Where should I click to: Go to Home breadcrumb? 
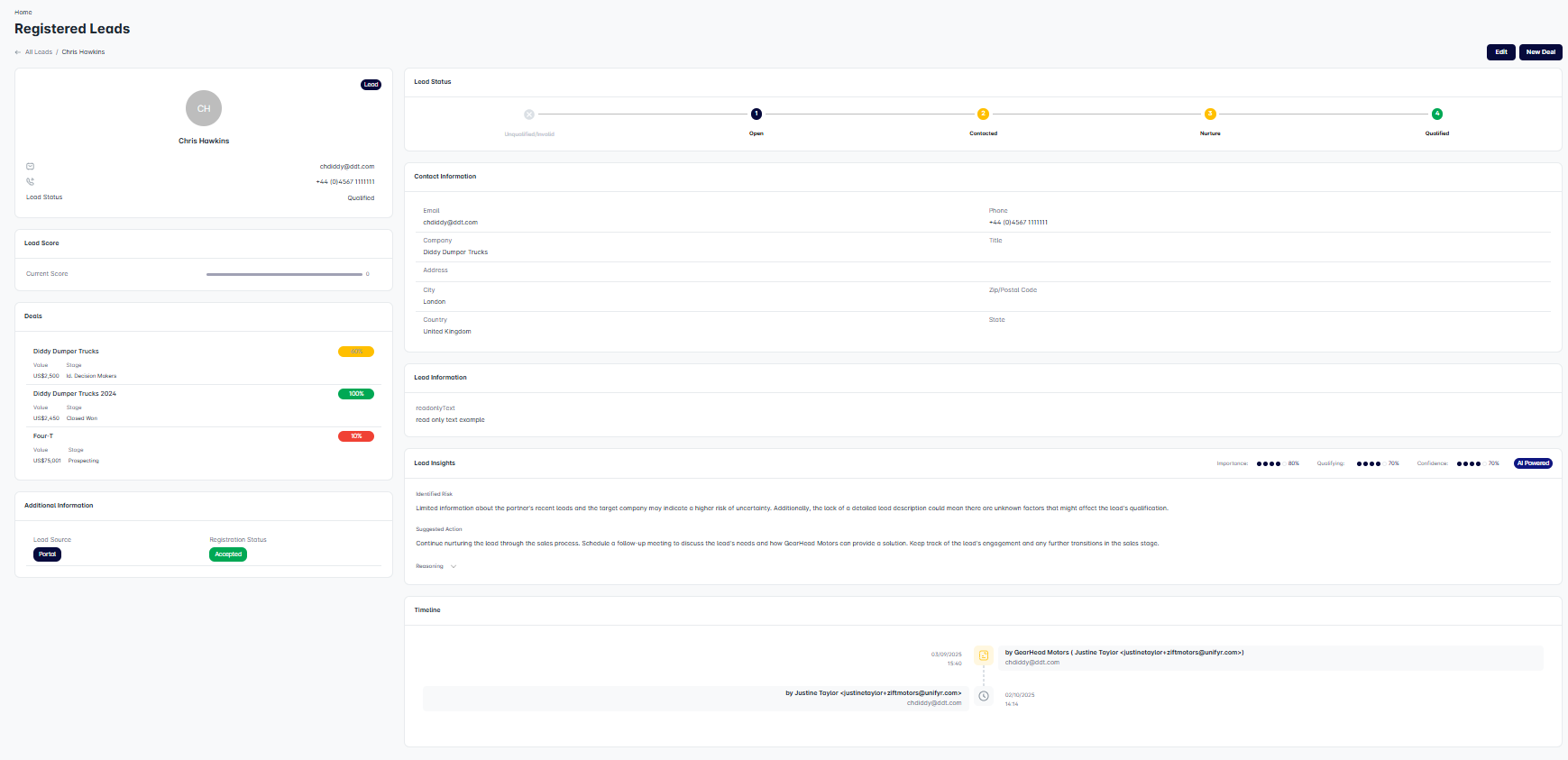click(x=23, y=13)
